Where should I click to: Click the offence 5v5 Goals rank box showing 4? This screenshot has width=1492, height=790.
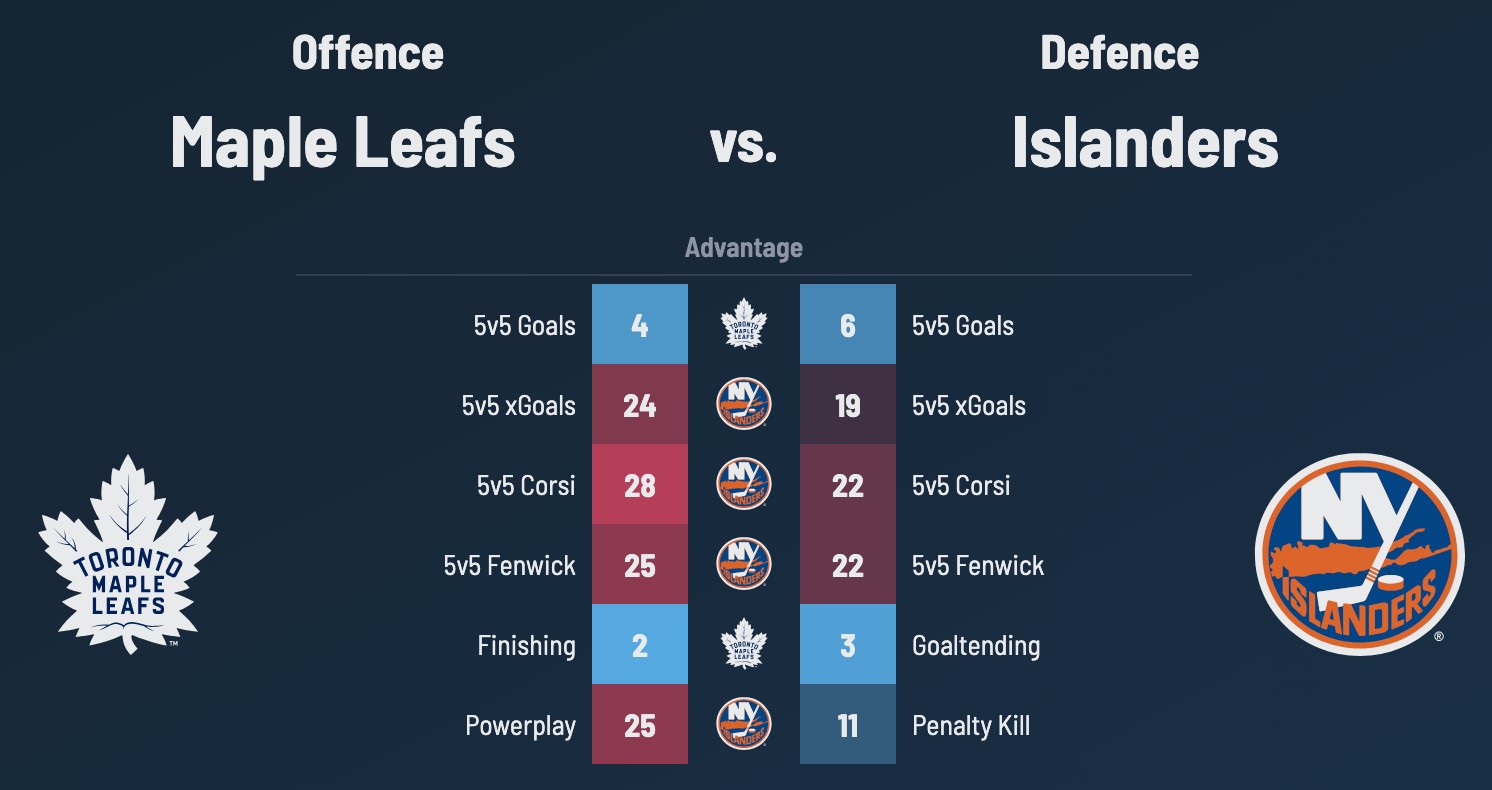coord(640,325)
